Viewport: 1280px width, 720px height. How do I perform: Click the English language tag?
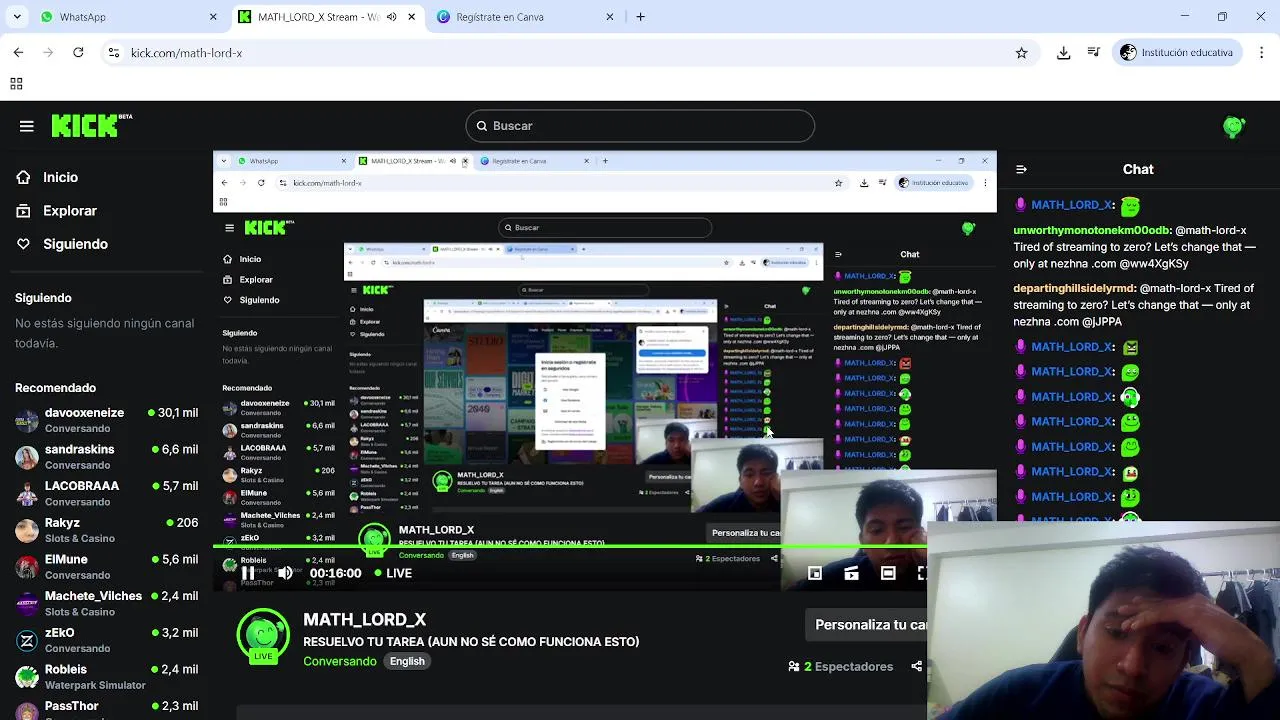click(x=407, y=661)
